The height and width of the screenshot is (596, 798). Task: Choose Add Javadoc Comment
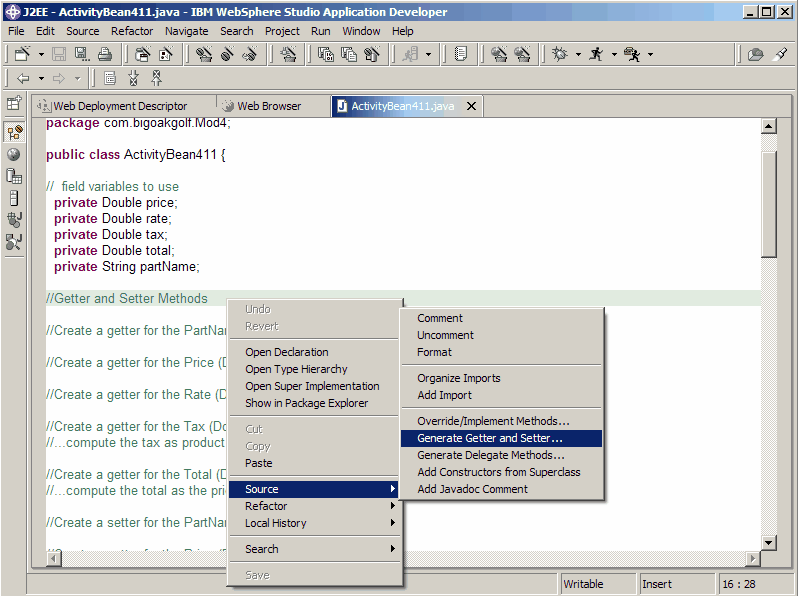(501, 489)
